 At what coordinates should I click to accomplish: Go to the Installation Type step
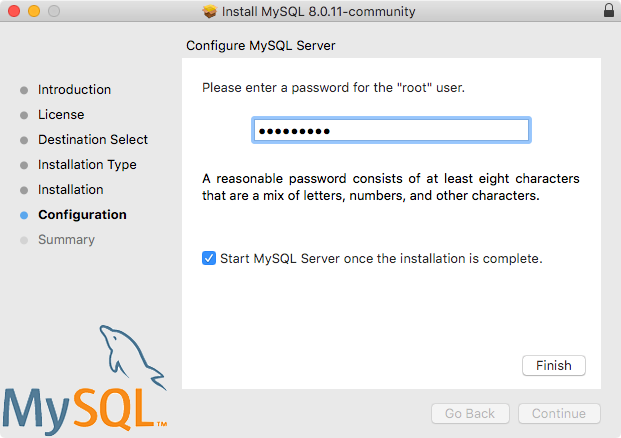coord(87,165)
